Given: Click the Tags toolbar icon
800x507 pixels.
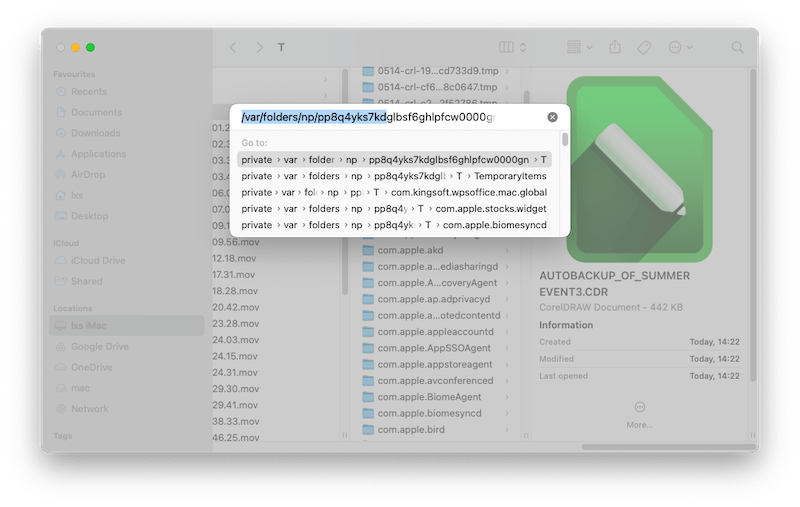Looking at the screenshot, I should (645, 47).
